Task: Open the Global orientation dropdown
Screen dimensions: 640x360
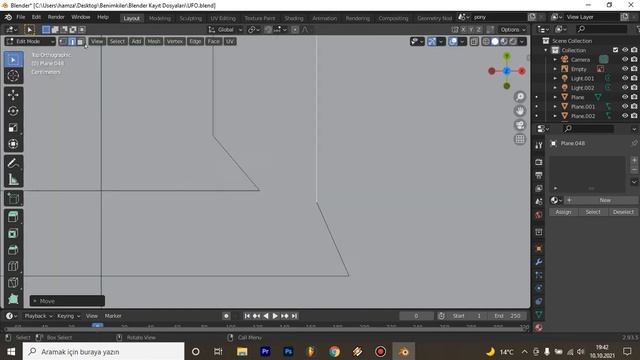Action: coord(226,29)
